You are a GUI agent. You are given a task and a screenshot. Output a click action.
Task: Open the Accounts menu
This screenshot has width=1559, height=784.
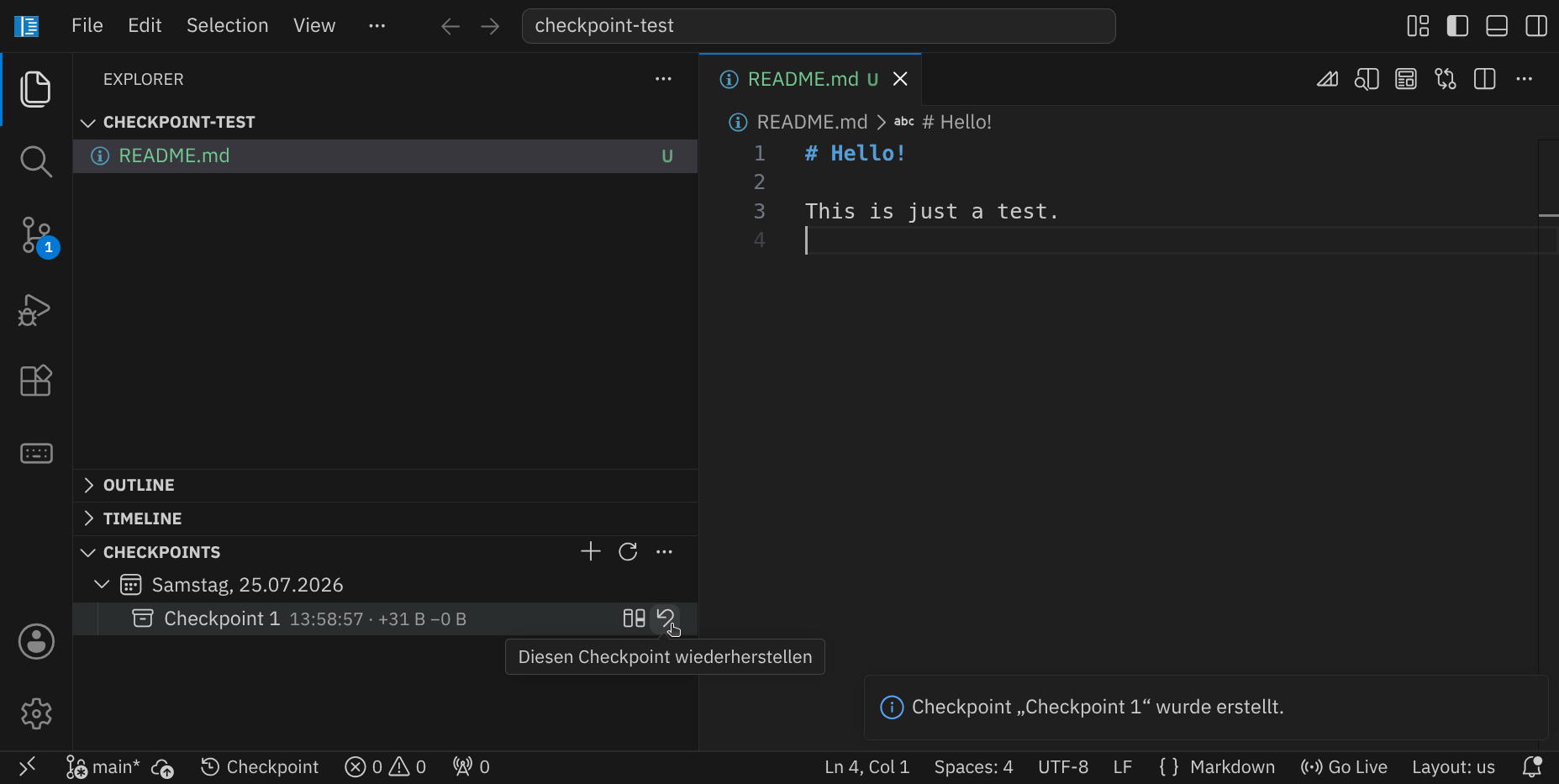[x=36, y=642]
